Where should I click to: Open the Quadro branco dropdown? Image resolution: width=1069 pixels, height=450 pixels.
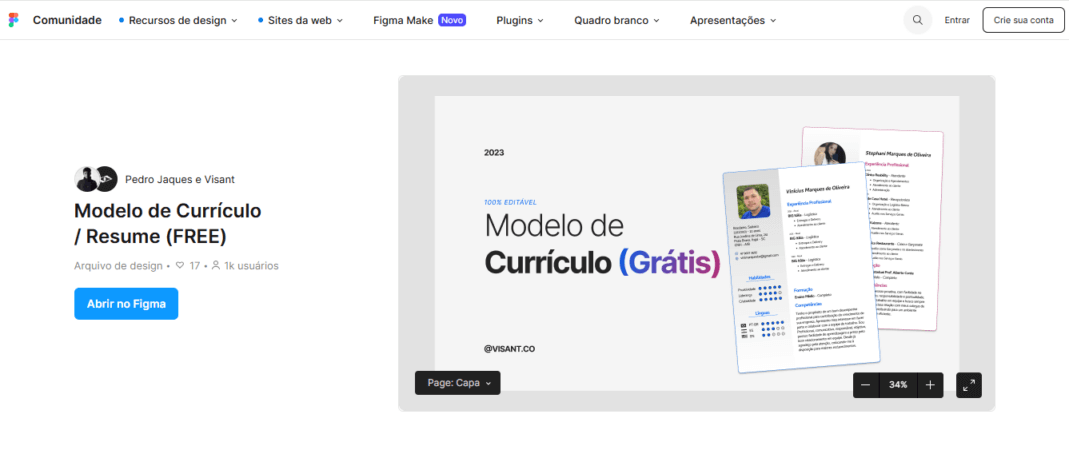click(617, 20)
